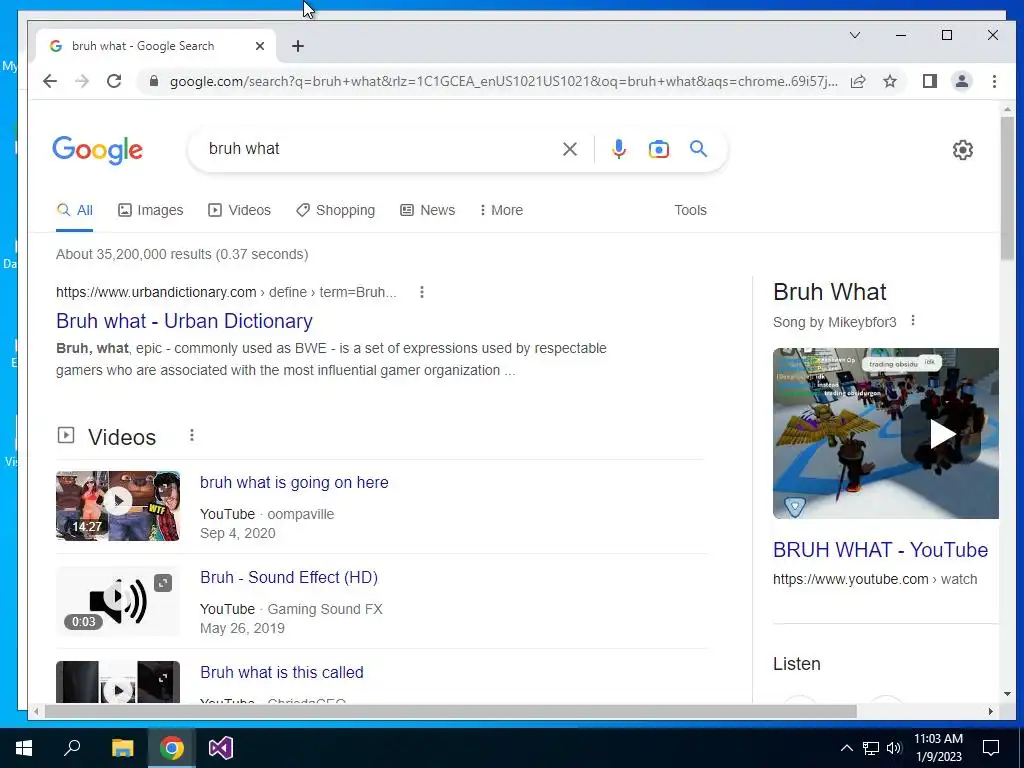Launch Visual Studio from the taskbar

coord(221,748)
